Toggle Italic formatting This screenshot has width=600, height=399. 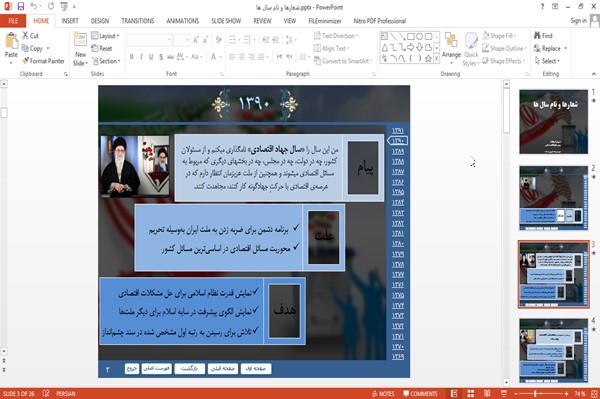click(141, 57)
